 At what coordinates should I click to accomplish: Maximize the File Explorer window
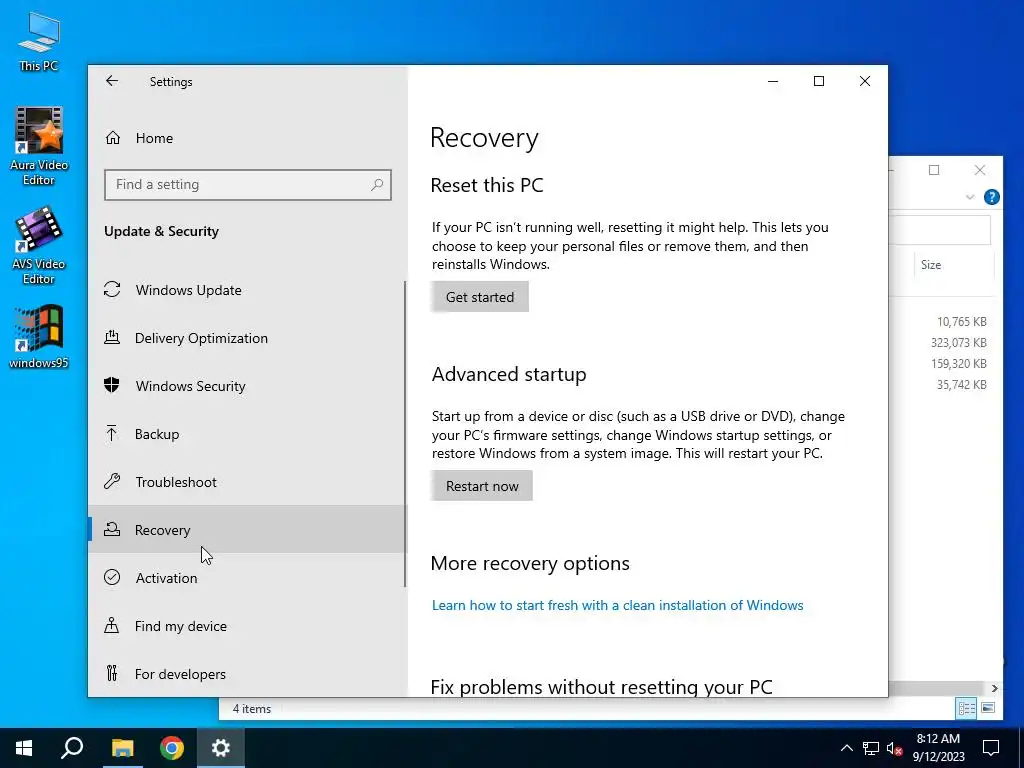coord(934,170)
